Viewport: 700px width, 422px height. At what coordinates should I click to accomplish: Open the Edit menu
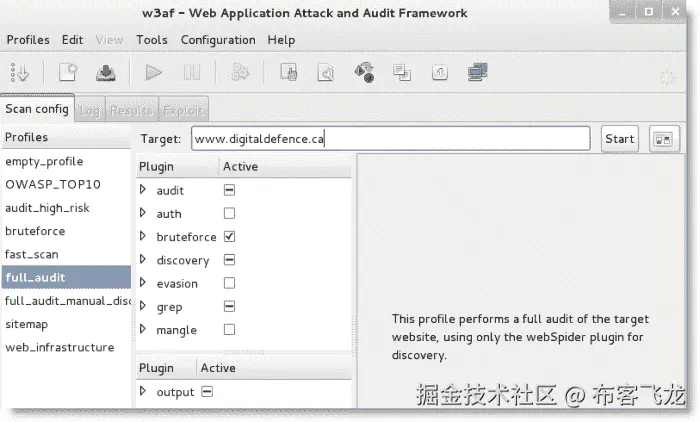click(72, 40)
